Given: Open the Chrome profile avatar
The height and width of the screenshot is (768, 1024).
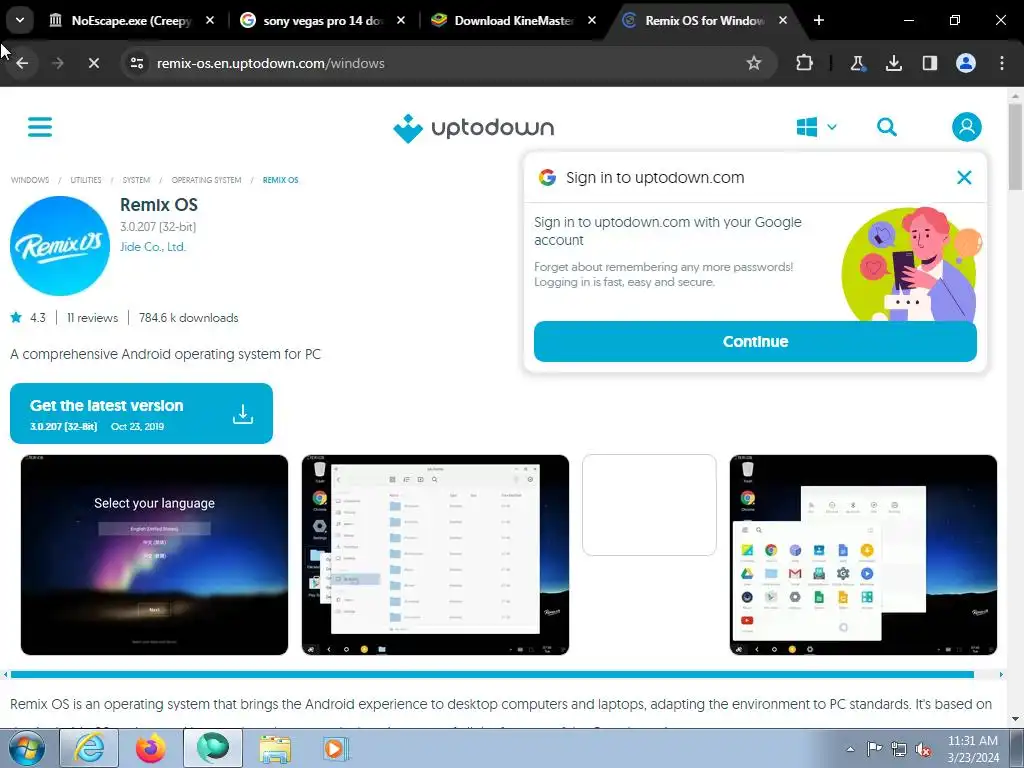Looking at the screenshot, I should [x=966, y=63].
